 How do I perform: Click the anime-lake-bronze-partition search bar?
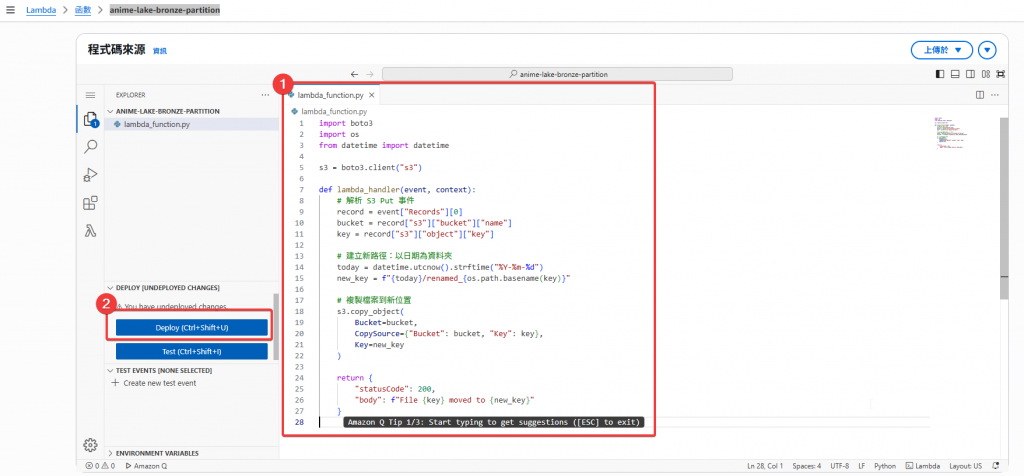click(x=557, y=74)
